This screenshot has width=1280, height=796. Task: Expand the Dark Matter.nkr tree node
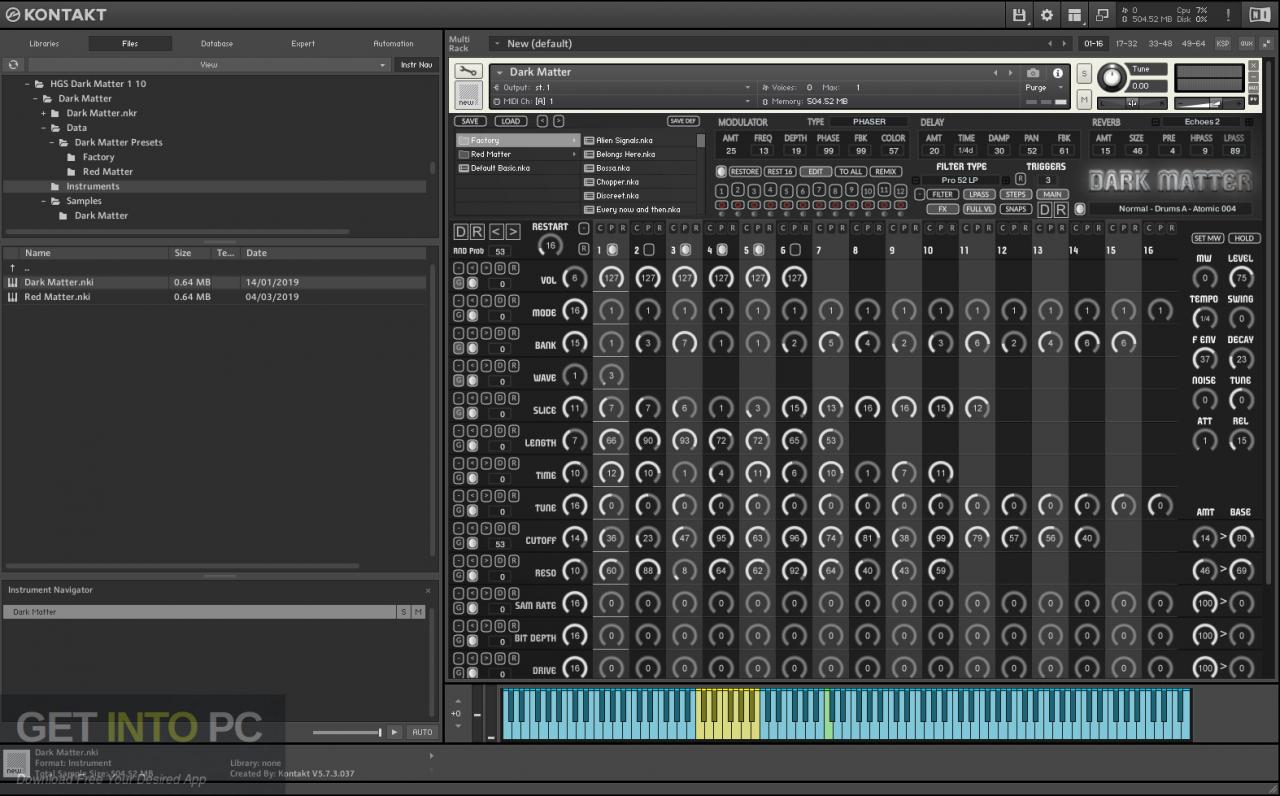point(43,114)
